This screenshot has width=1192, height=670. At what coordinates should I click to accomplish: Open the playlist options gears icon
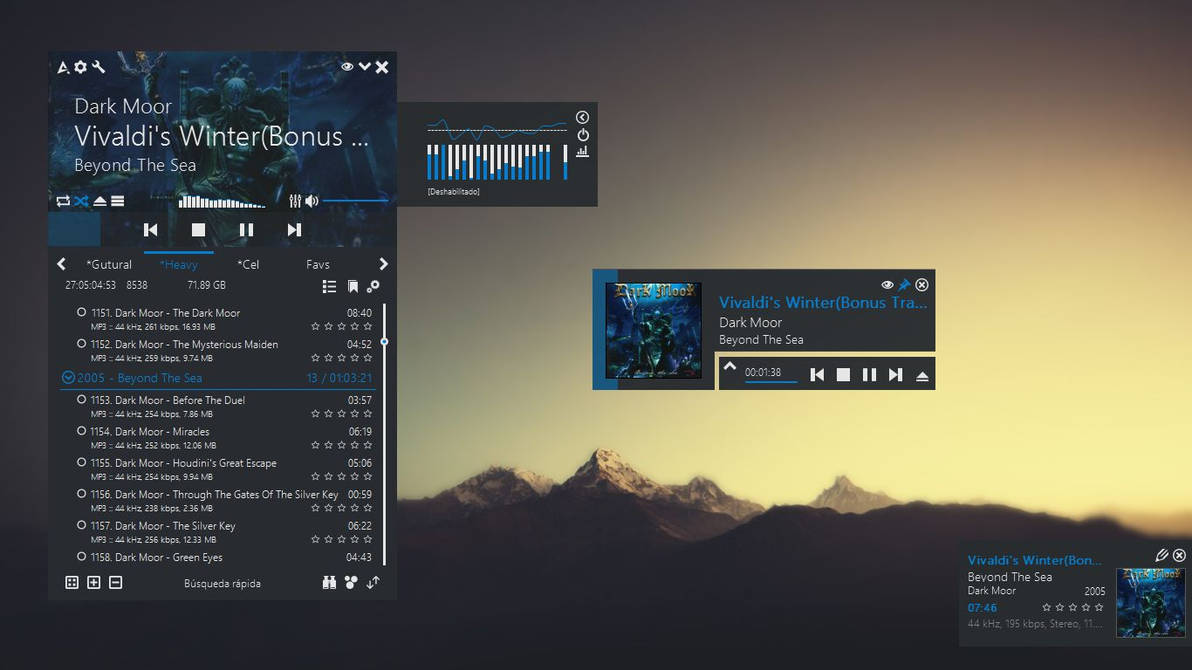(x=373, y=287)
